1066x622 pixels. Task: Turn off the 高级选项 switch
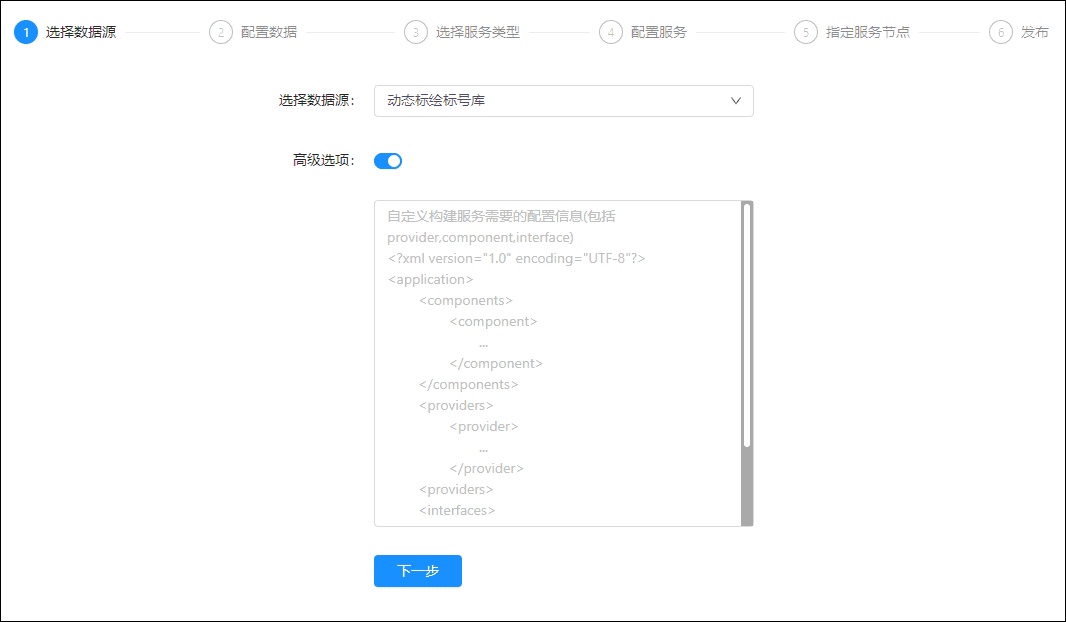(388, 161)
